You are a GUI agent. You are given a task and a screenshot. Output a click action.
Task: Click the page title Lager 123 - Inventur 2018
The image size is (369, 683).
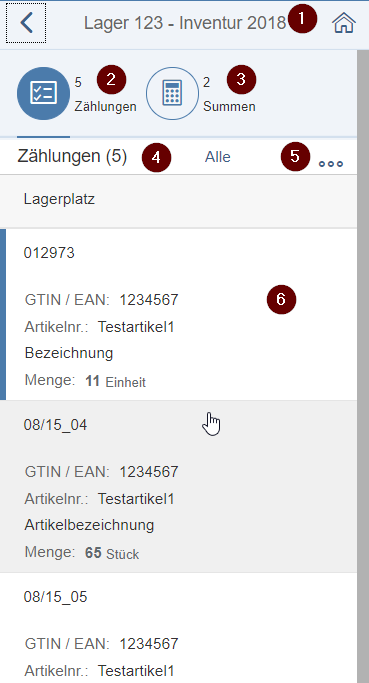coord(185,23)
